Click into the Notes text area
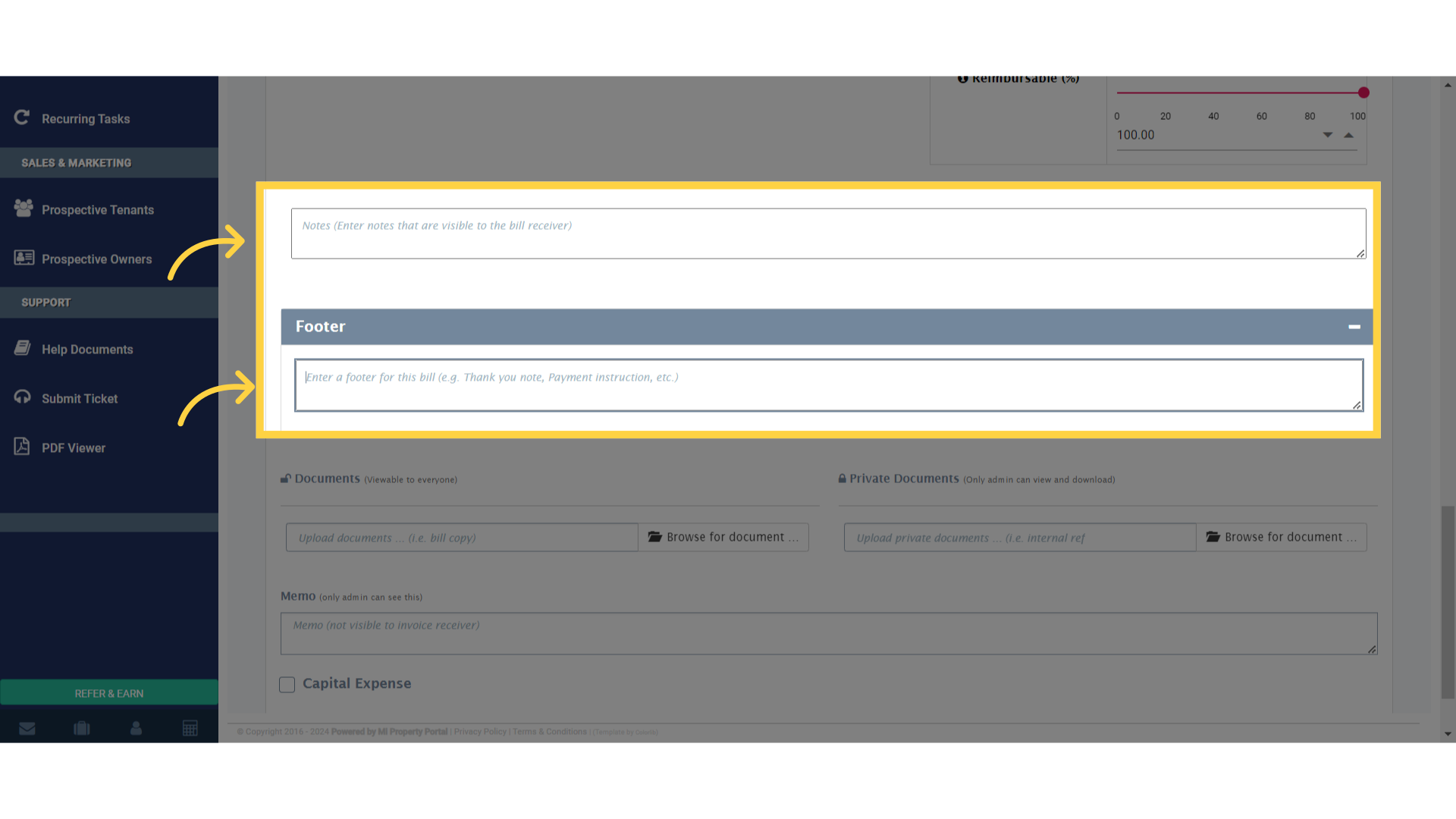Viewport: 1456px width, 819px height. pyautogui.click(x=828, y=234)
